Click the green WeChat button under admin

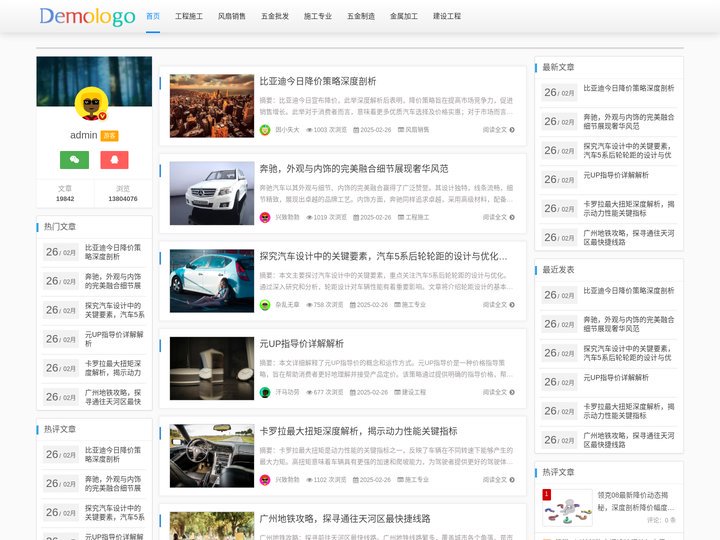[74, 160]
